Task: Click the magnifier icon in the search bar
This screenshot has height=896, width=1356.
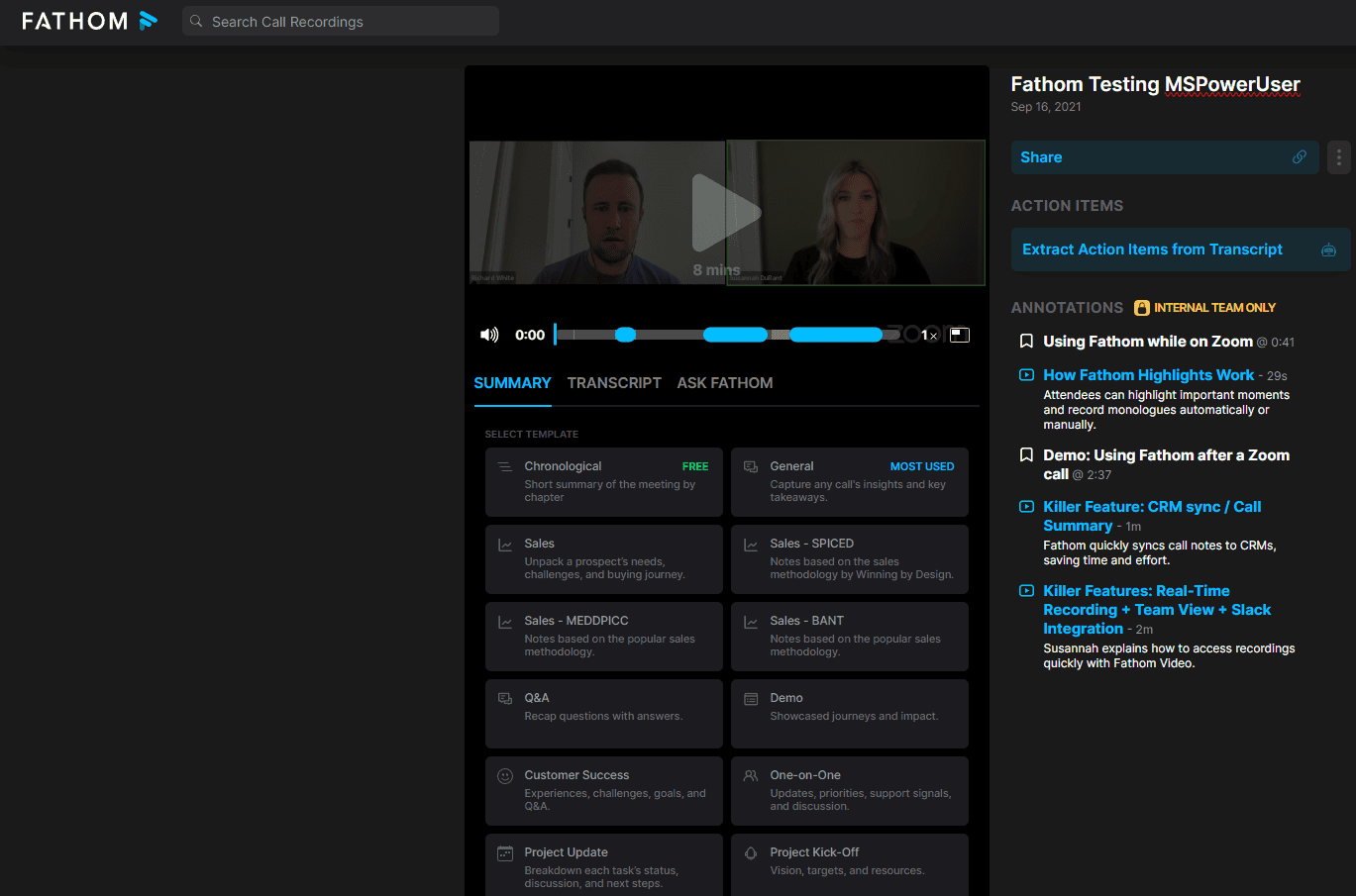Action: click(195, 20)
